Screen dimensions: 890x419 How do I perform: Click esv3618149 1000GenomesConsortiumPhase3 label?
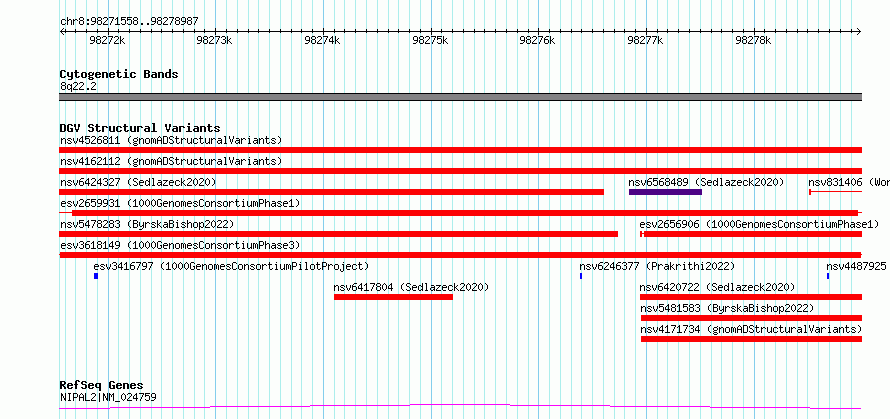pyautogui.click(x=180, y=245)
